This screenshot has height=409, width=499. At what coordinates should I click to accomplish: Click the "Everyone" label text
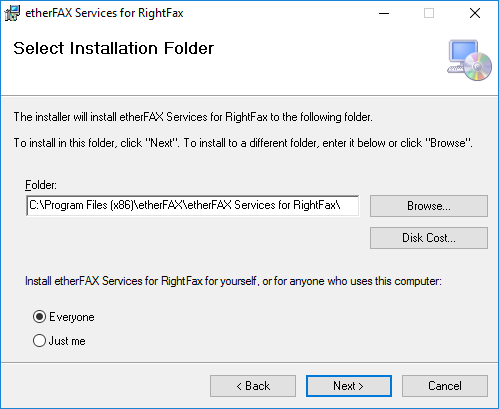[x=72, y=317]
